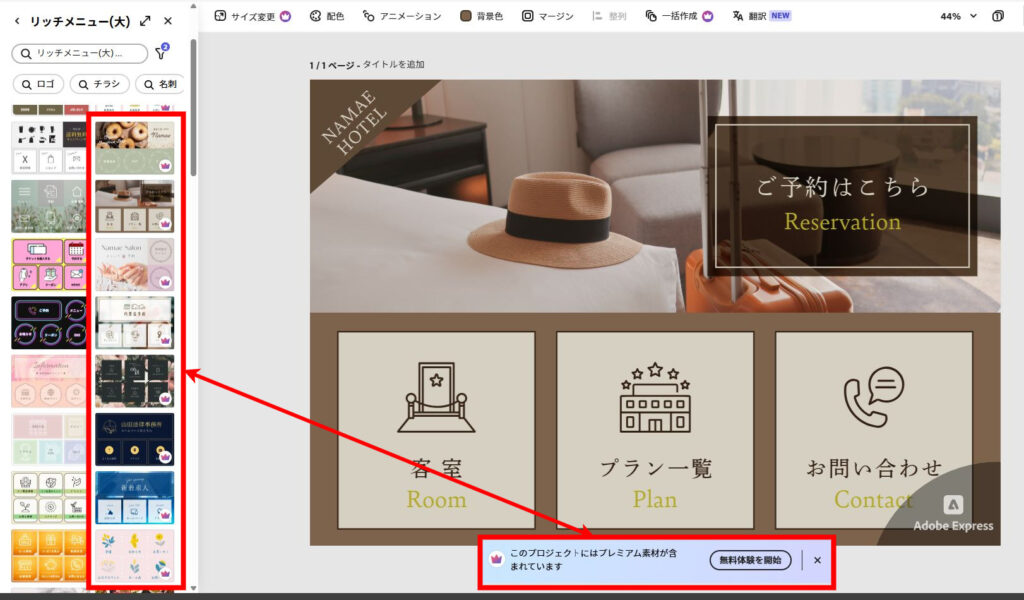Dismiss the premium content notification banner
The width and height of the screenshot is (1024, 600).
point(817,560)
